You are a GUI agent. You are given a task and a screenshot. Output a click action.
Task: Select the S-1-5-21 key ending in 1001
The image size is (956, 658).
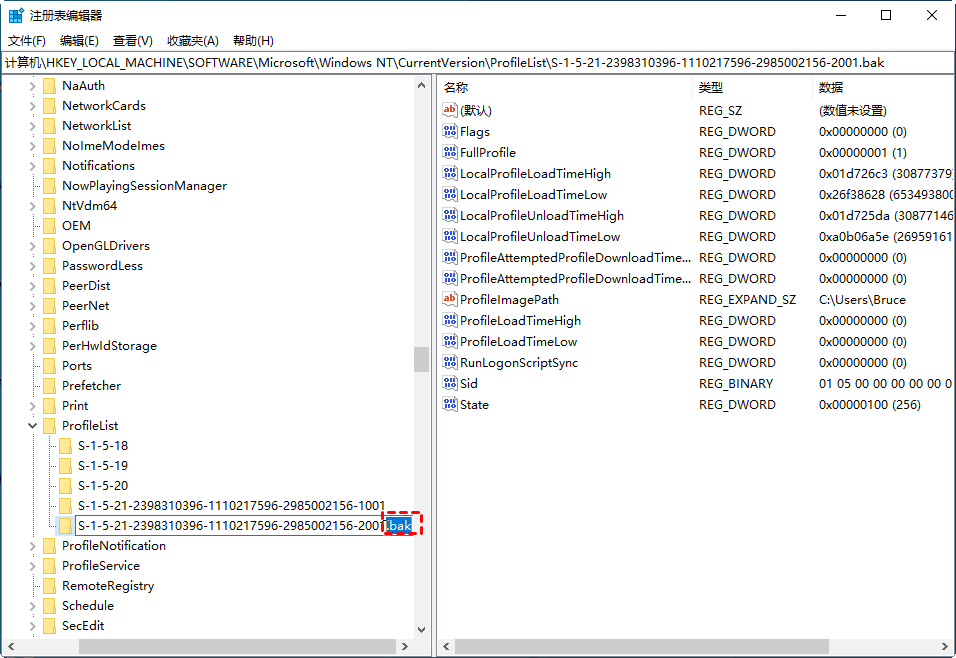(x=231, y=506)
